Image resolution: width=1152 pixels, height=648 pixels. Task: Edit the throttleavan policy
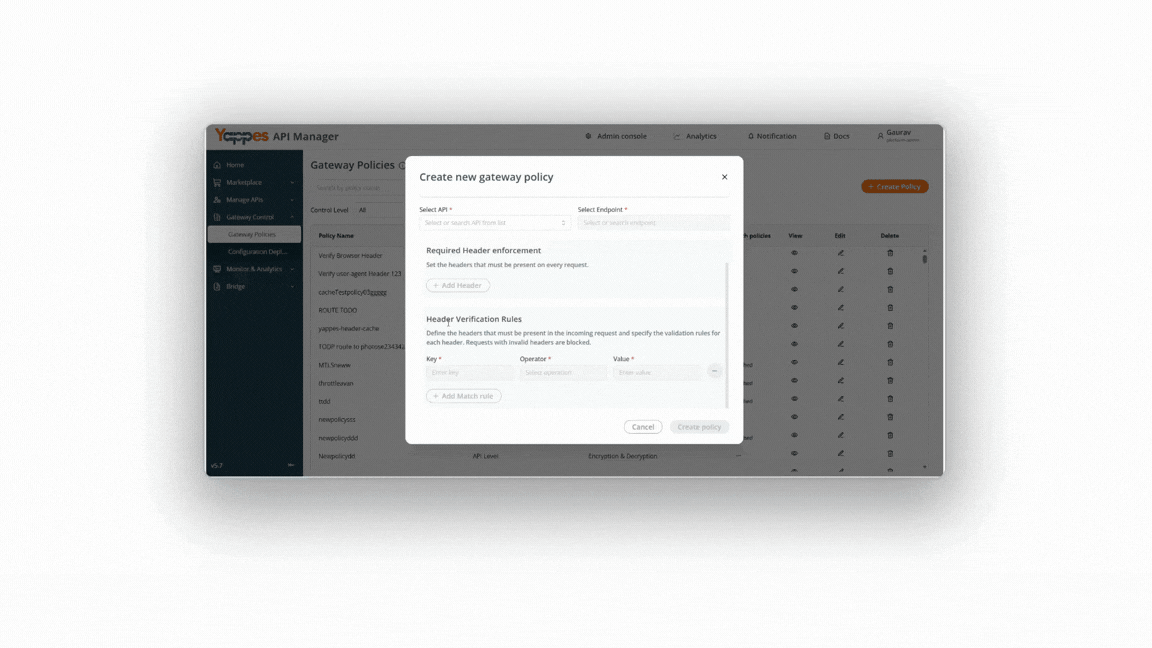[840, 381]
